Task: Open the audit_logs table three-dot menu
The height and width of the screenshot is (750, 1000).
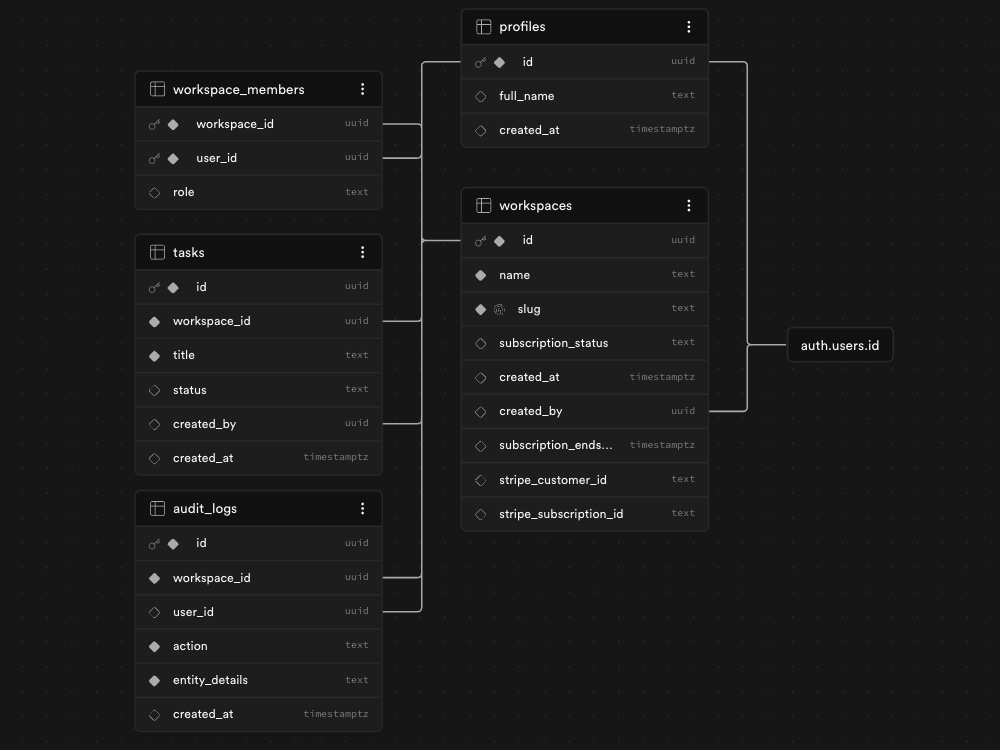Action: tap(362, 508)
